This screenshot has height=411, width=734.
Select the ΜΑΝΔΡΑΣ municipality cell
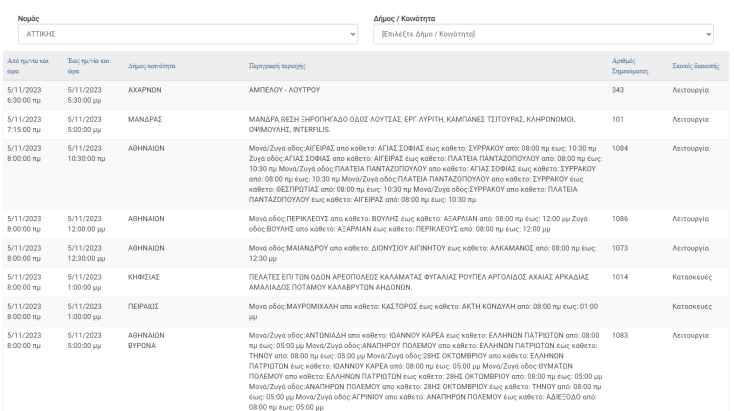[x=145, y=119]
